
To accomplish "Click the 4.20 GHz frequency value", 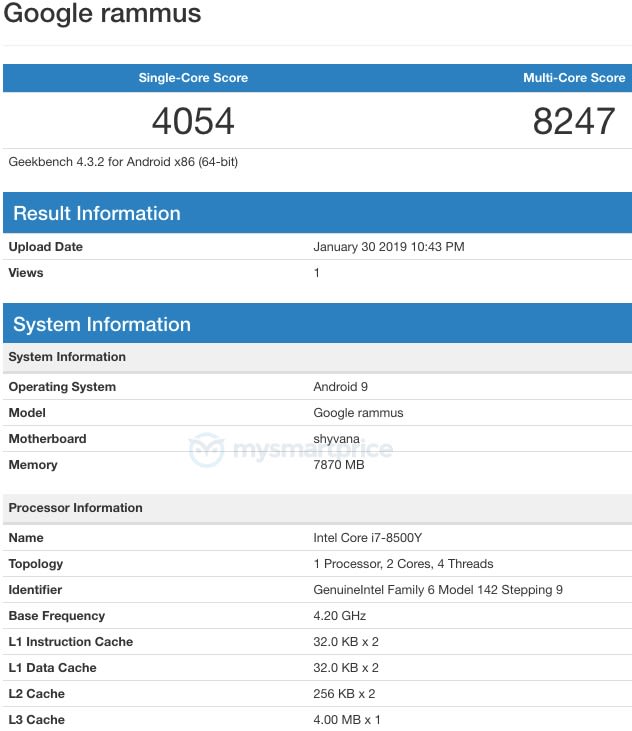I will point(339,616).
